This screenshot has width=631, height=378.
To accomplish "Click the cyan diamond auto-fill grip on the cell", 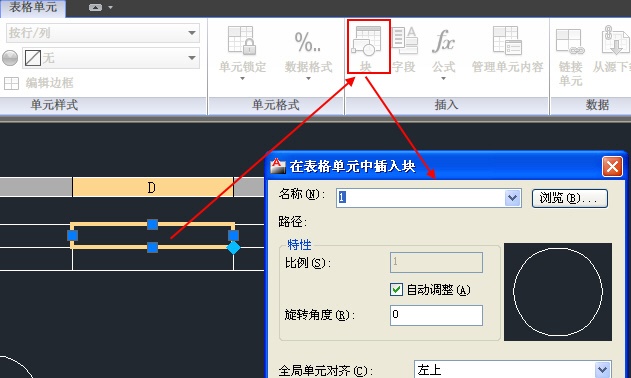I will [233, 248].
